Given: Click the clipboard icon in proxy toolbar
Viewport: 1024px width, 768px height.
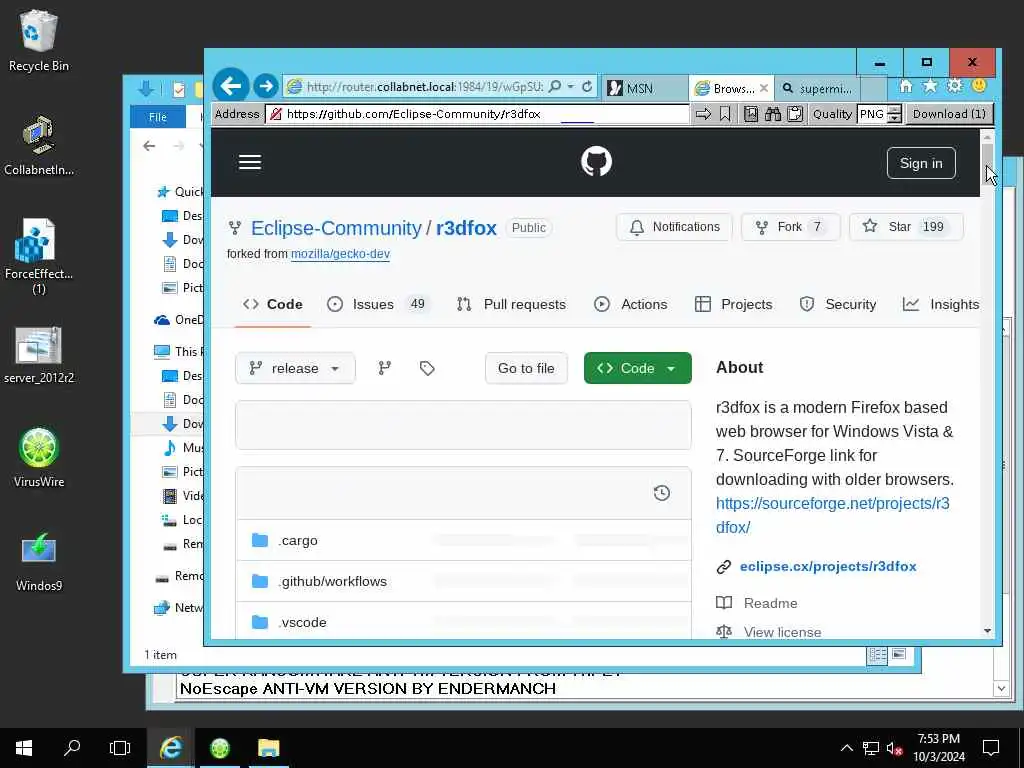Looking at the screenshot, I should tap(795, 114).
